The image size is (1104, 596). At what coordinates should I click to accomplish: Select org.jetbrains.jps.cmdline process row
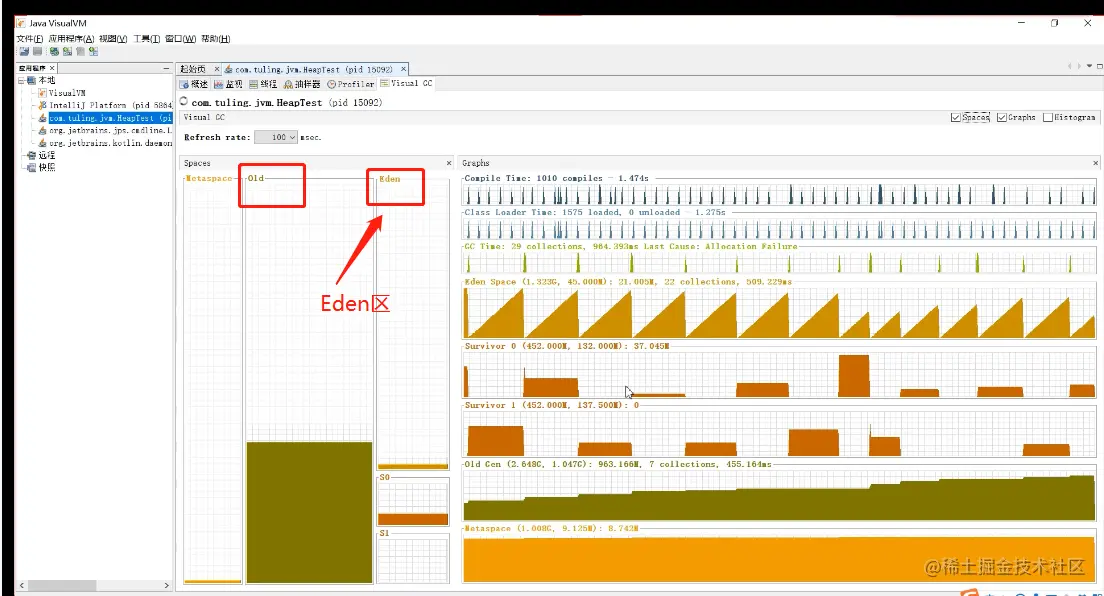(111, 130)
